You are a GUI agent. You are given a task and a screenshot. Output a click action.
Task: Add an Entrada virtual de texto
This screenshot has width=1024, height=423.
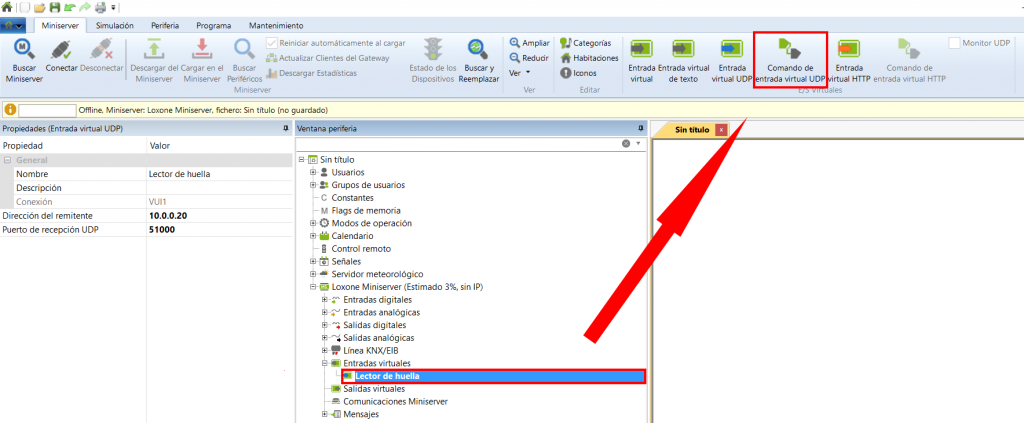click(x=683, y=50)
